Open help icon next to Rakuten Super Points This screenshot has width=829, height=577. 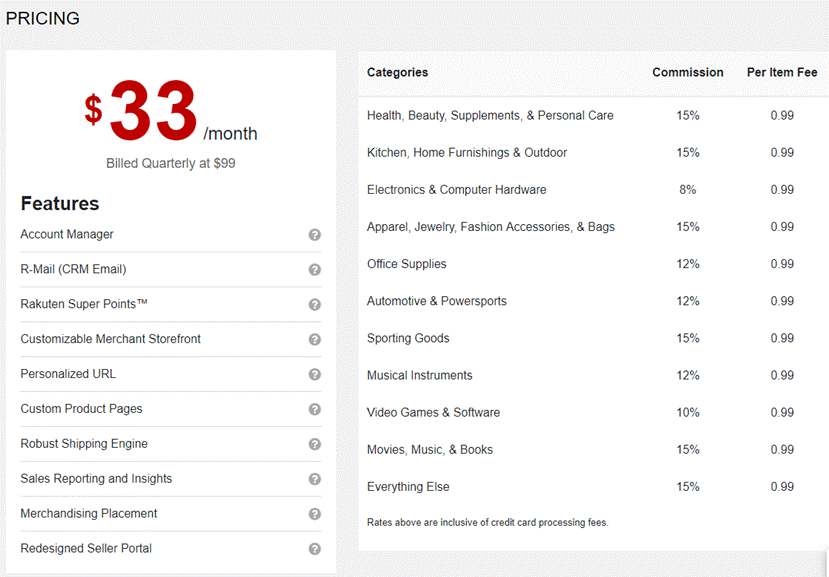pyautogui.click(x=314, y=305)
